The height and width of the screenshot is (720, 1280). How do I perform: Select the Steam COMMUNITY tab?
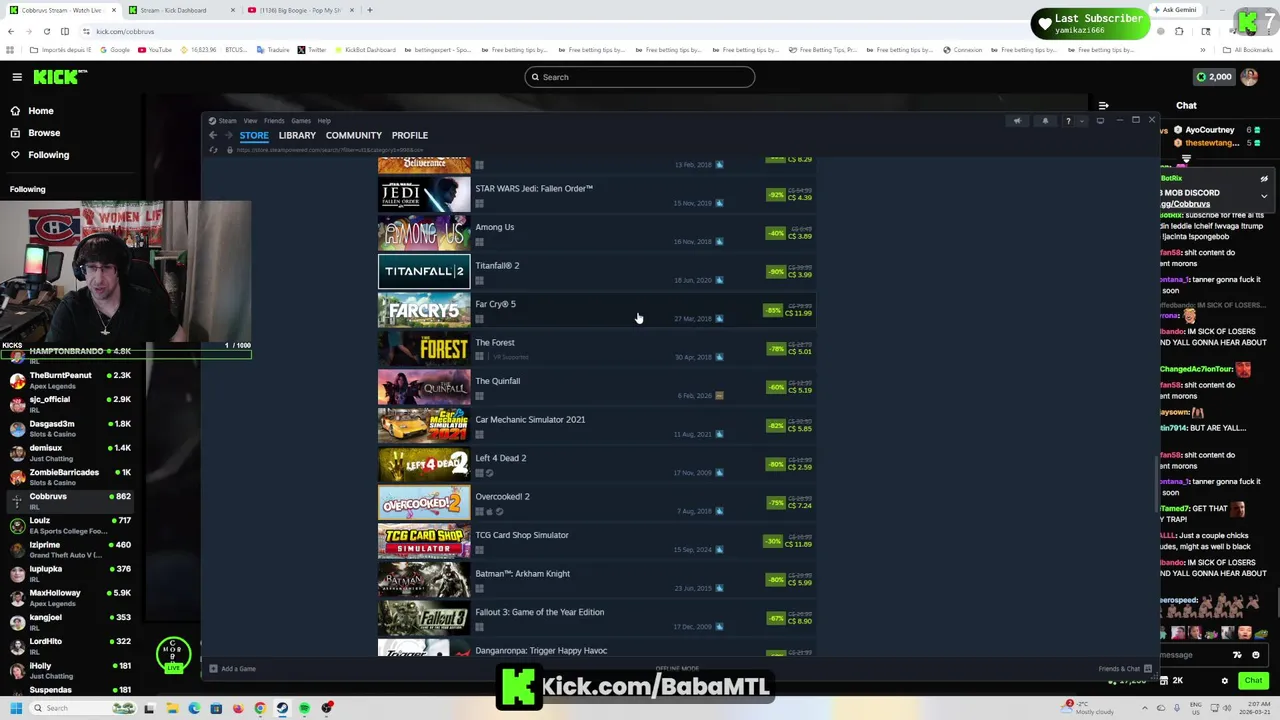point(354,135)
